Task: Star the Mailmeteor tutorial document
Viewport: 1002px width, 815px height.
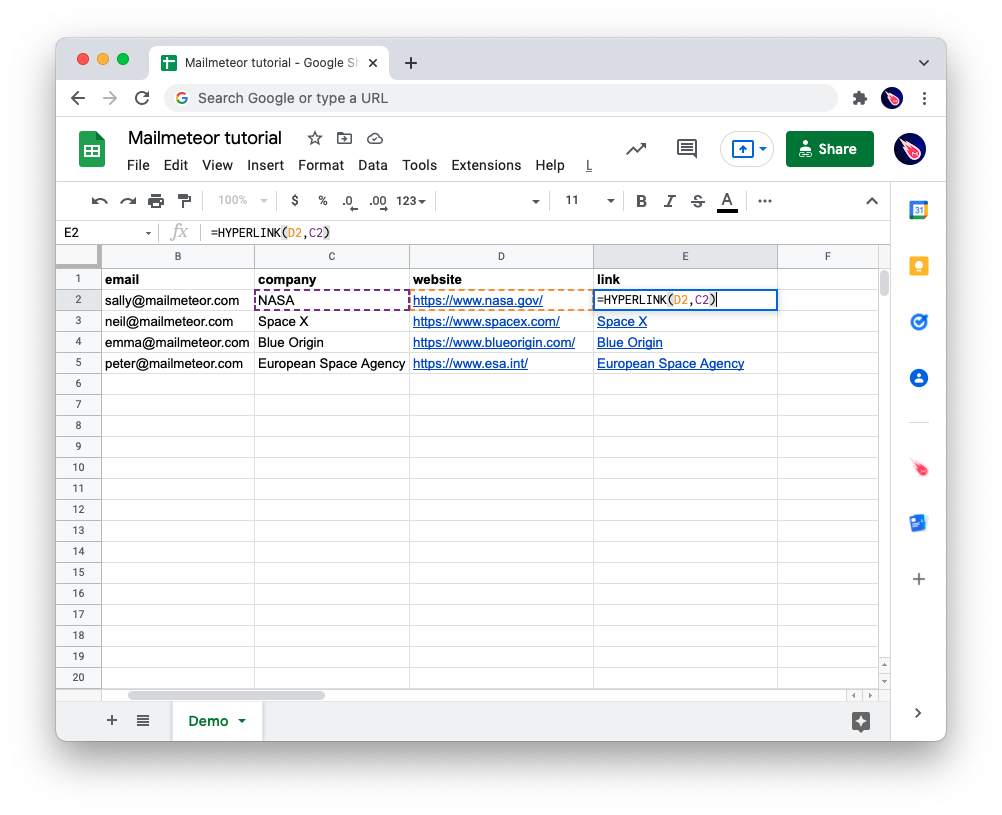Action: [314, 138]
